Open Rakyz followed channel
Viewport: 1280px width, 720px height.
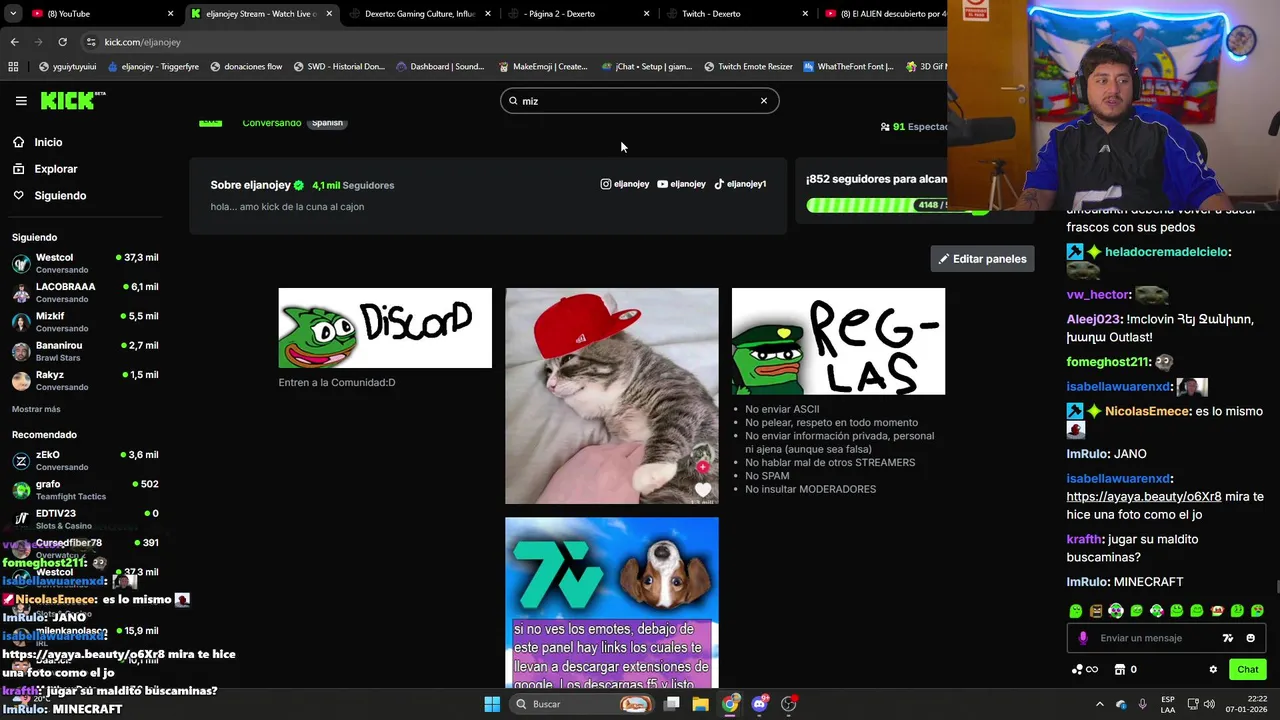(x=85, y=380)
